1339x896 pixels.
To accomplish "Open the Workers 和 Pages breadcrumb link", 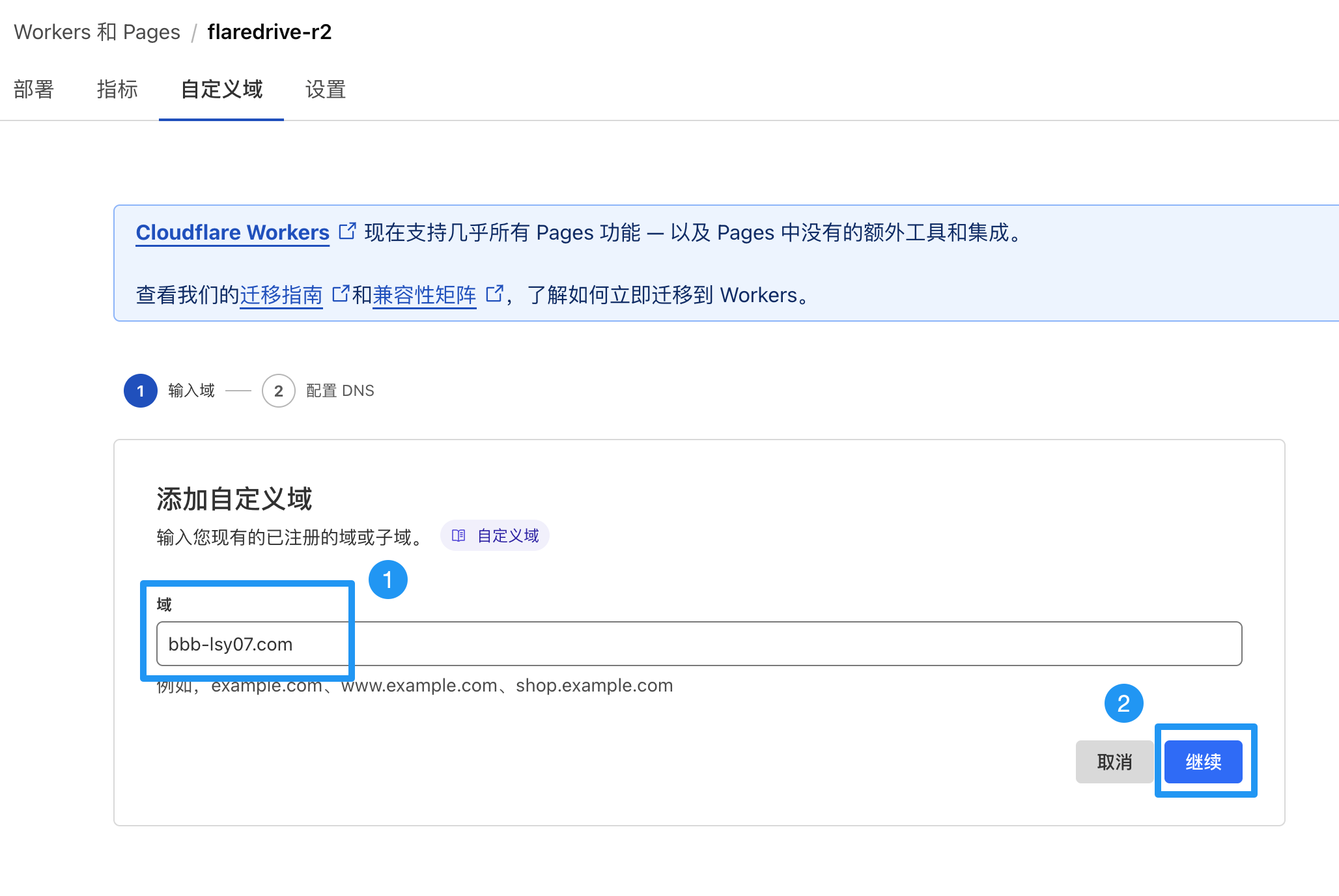I will pos(97,32).
